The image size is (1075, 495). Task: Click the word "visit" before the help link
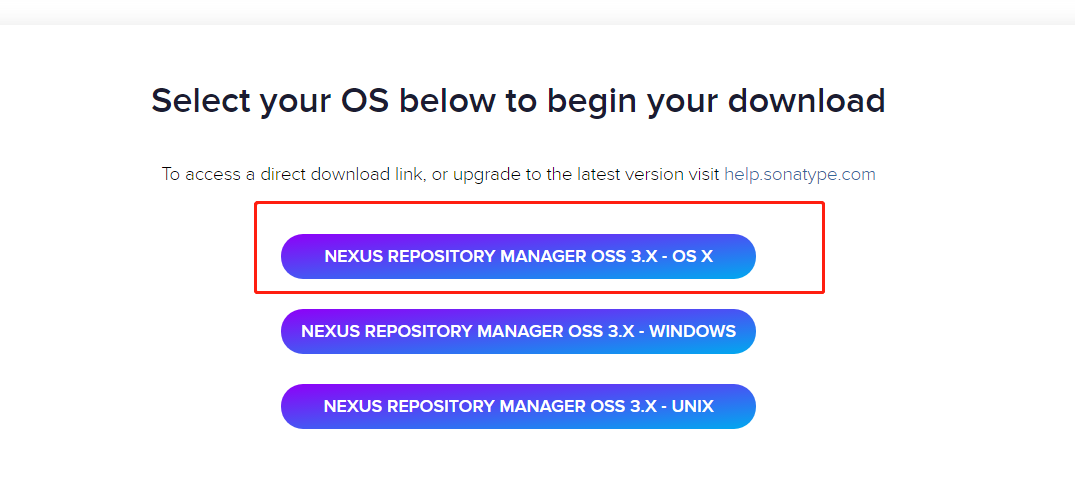(701, 174)
